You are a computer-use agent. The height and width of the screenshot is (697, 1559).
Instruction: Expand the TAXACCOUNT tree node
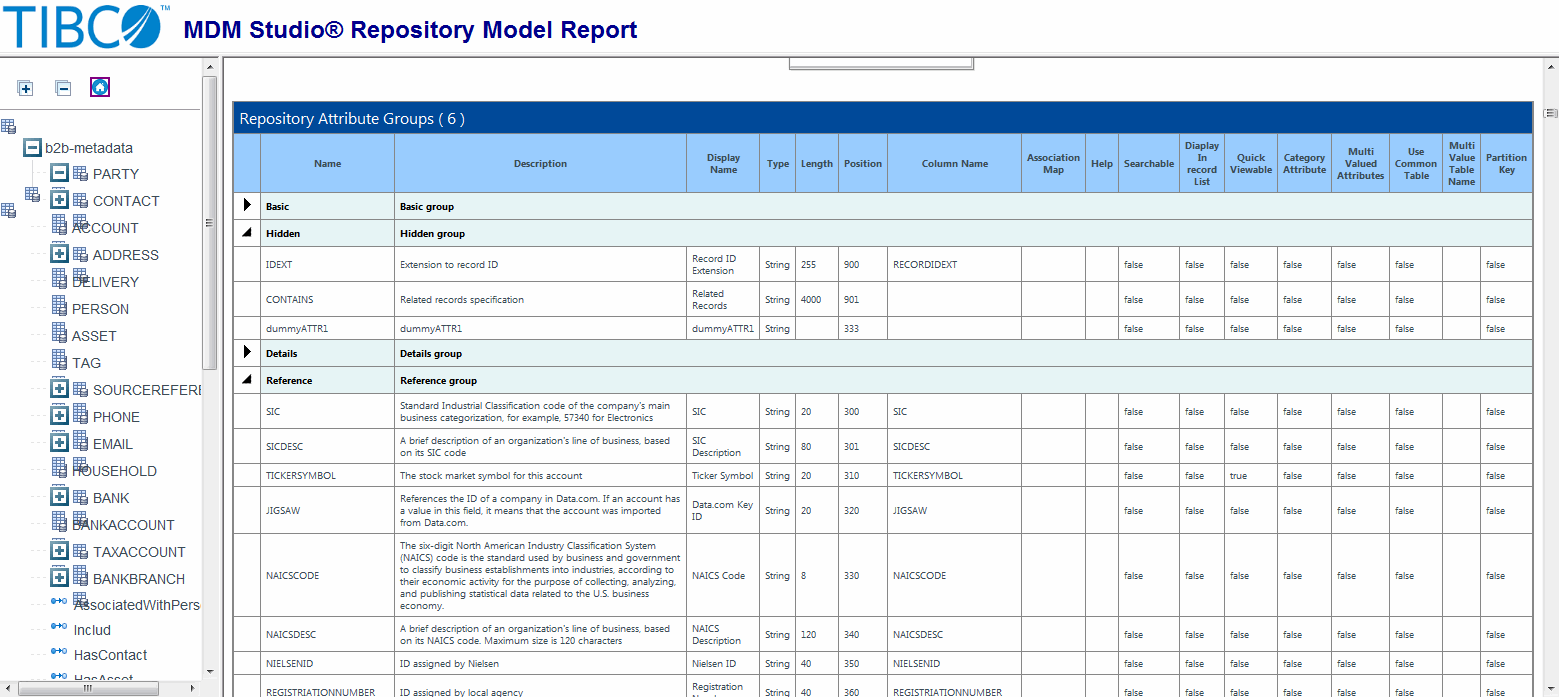tap(59, 551)
